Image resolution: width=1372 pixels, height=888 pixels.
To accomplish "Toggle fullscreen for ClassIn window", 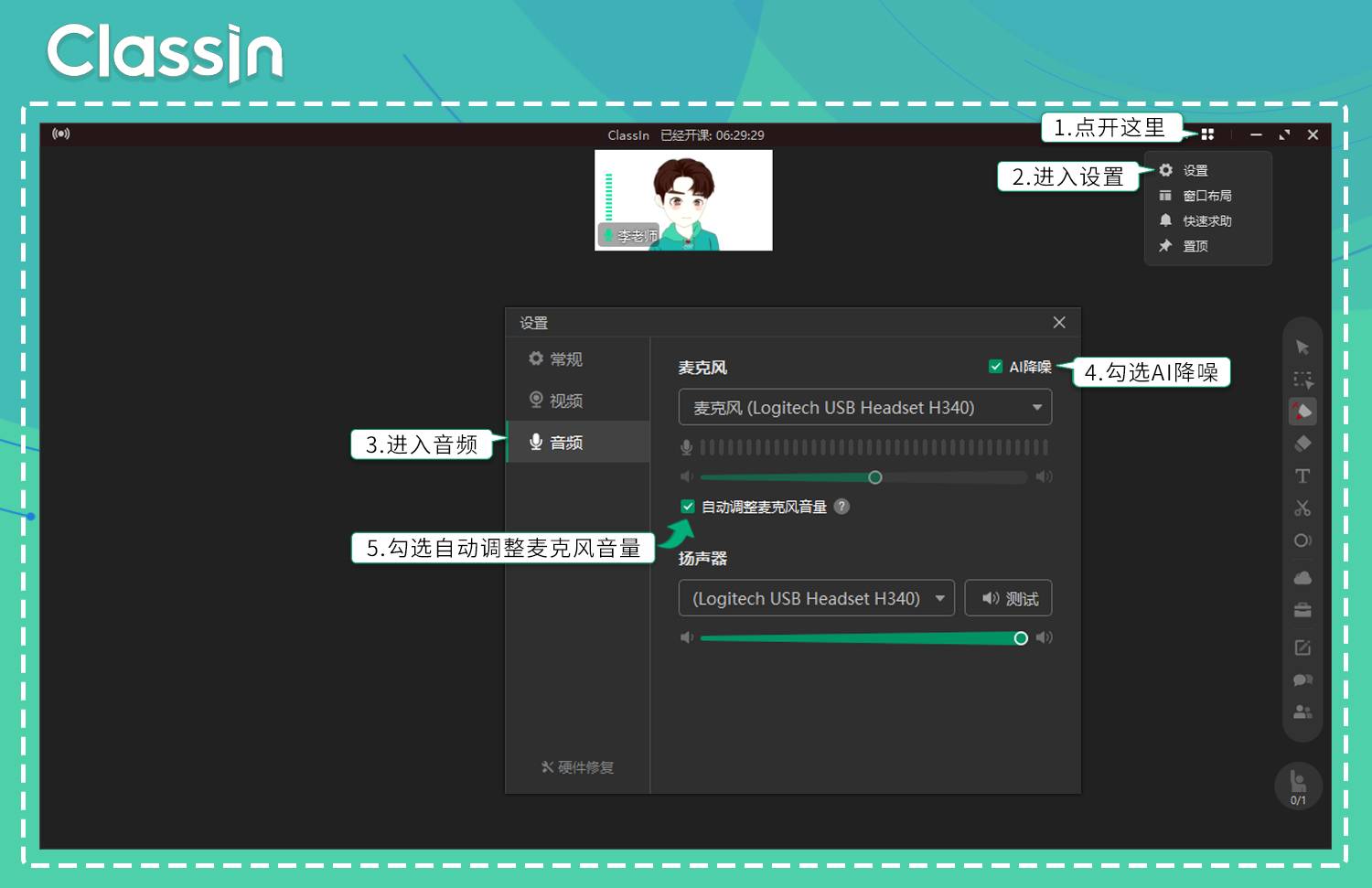I will (1284, 134).
